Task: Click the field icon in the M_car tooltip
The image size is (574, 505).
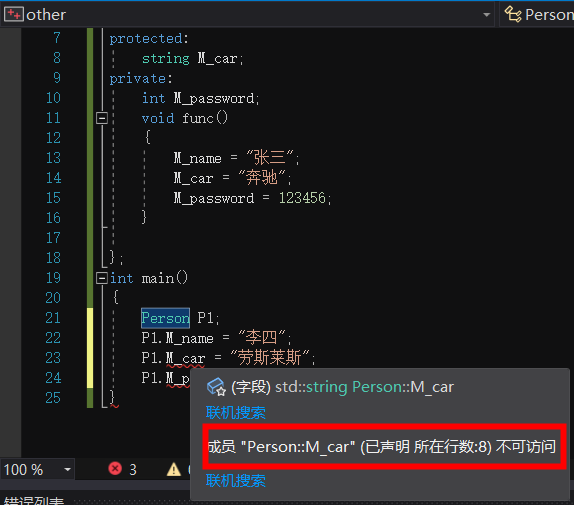Action: click(x=216, y=387)
